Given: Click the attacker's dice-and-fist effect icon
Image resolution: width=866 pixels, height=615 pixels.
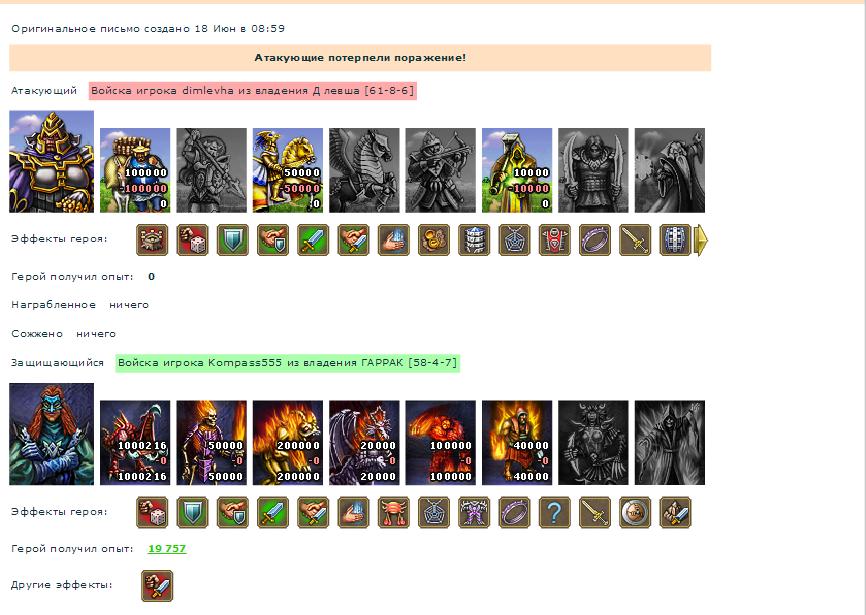Looking at the screenshot, I should (192, 240).
